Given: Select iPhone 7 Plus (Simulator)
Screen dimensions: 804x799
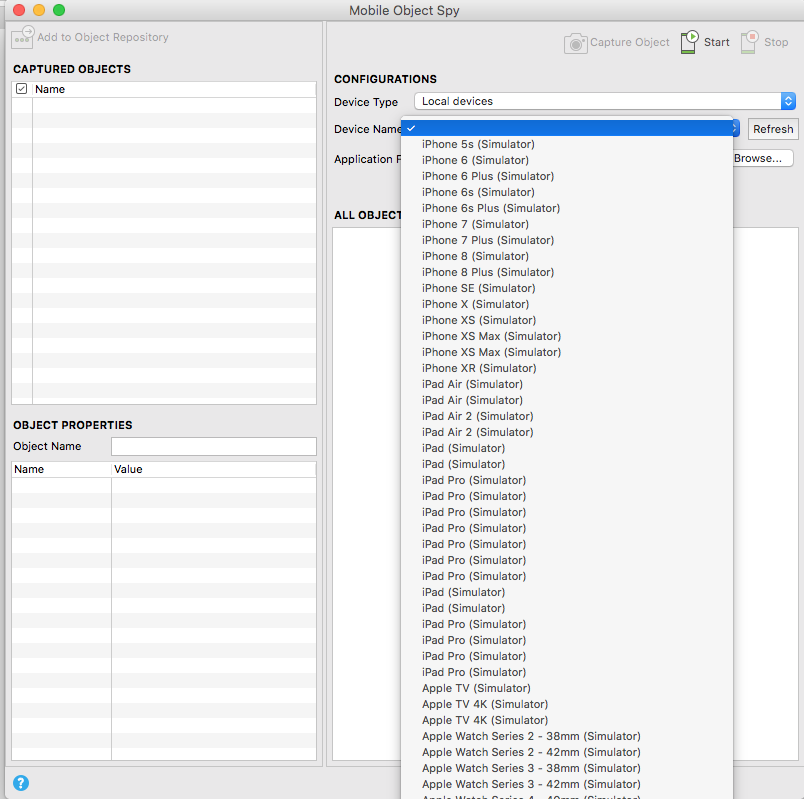Looking at the screenshot, I should click(567, 240).
